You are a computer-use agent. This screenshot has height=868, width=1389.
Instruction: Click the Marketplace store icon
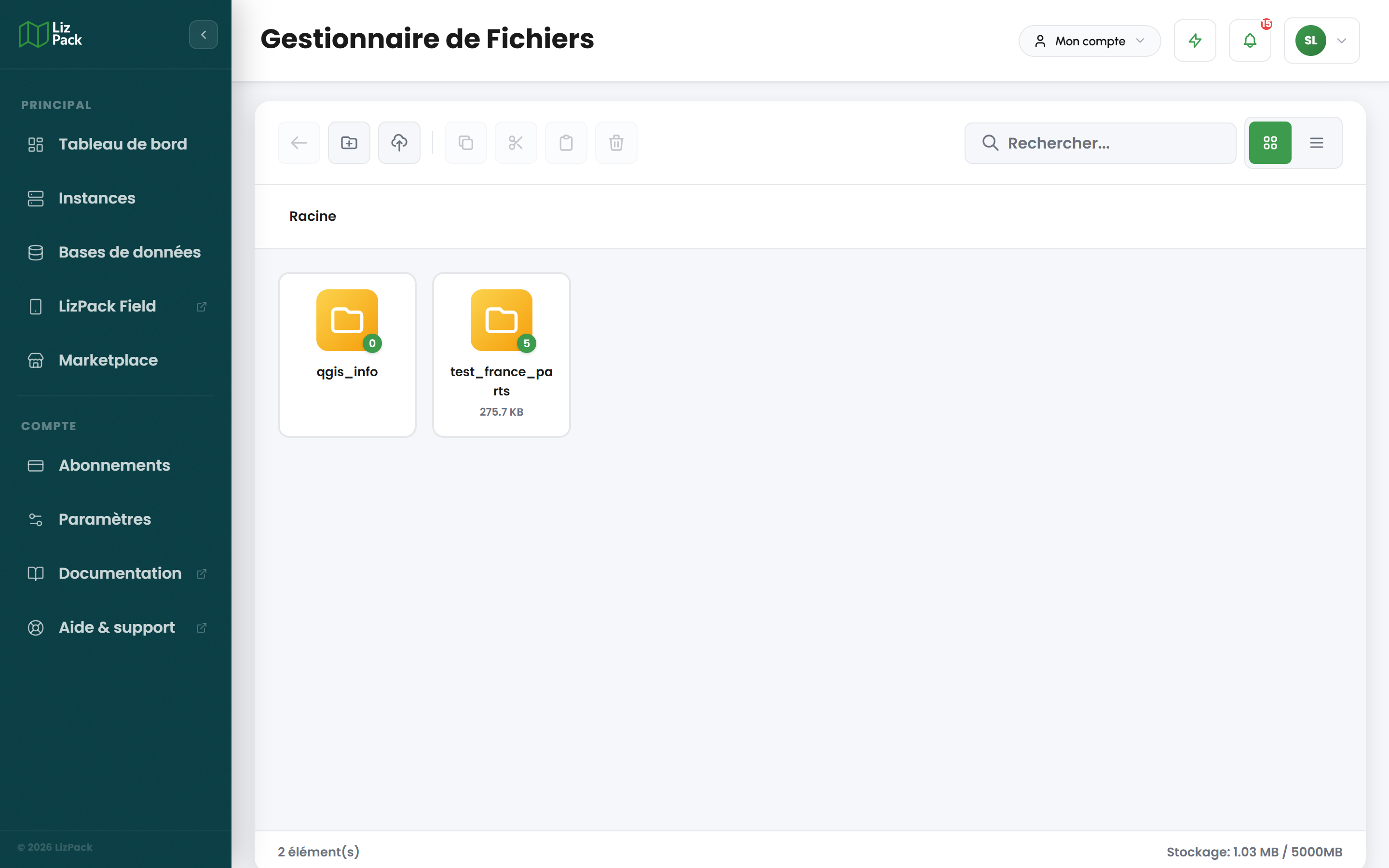point(36,360)
